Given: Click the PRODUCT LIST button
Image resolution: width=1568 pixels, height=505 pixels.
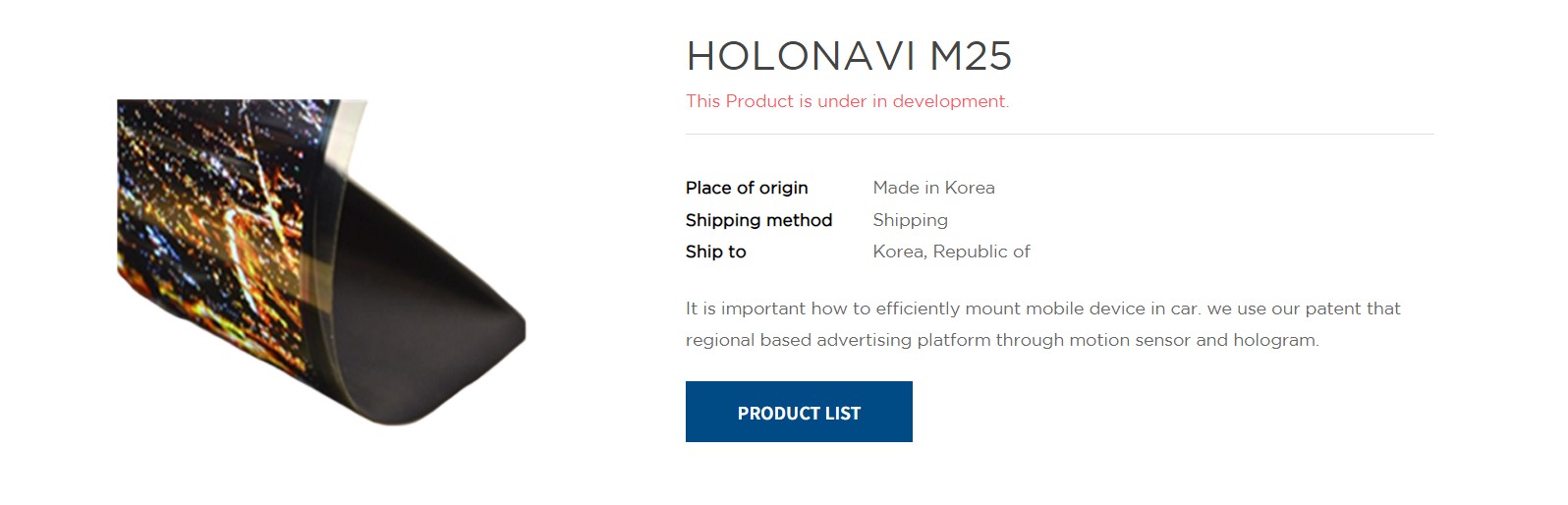Looking at the screenshot, I should pyautogui.click(x=799, y=413).
